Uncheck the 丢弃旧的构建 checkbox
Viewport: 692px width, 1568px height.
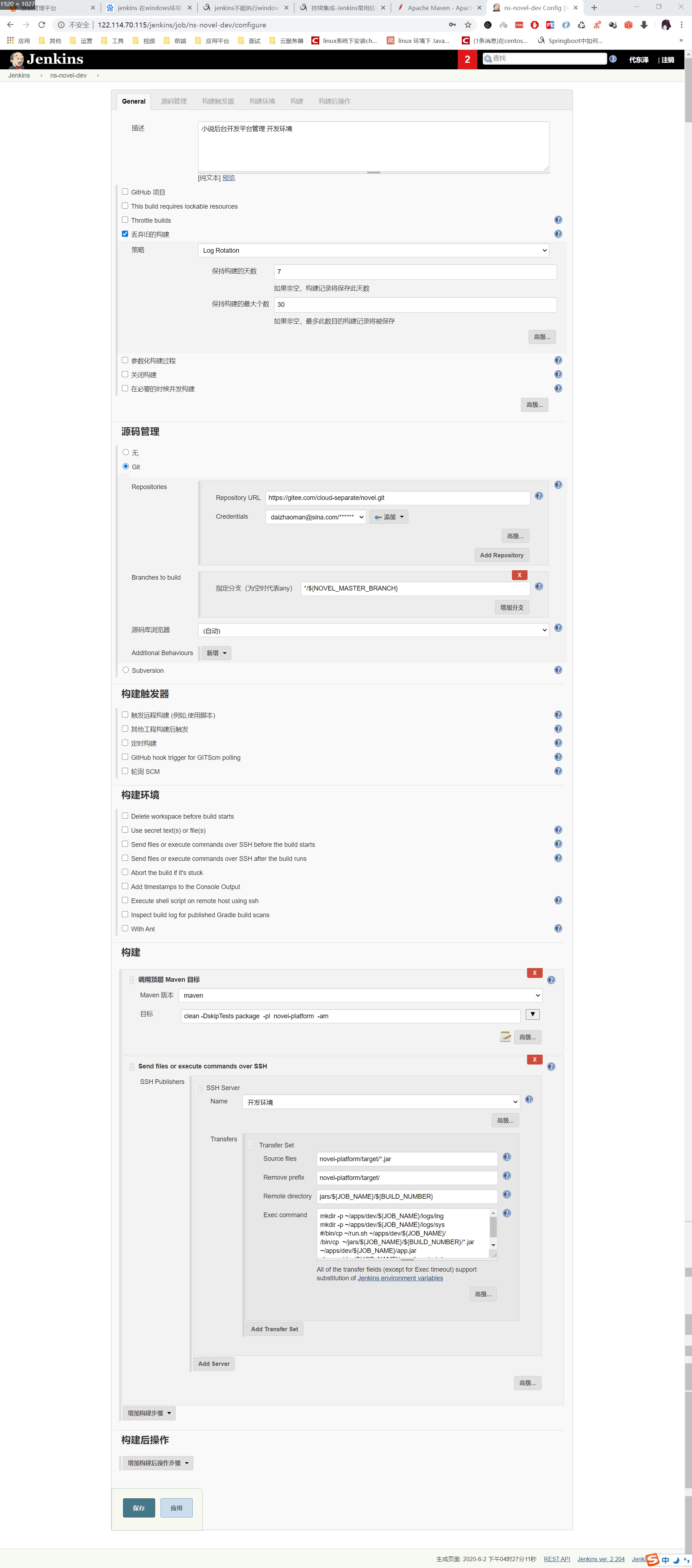[x=125, y=234]
